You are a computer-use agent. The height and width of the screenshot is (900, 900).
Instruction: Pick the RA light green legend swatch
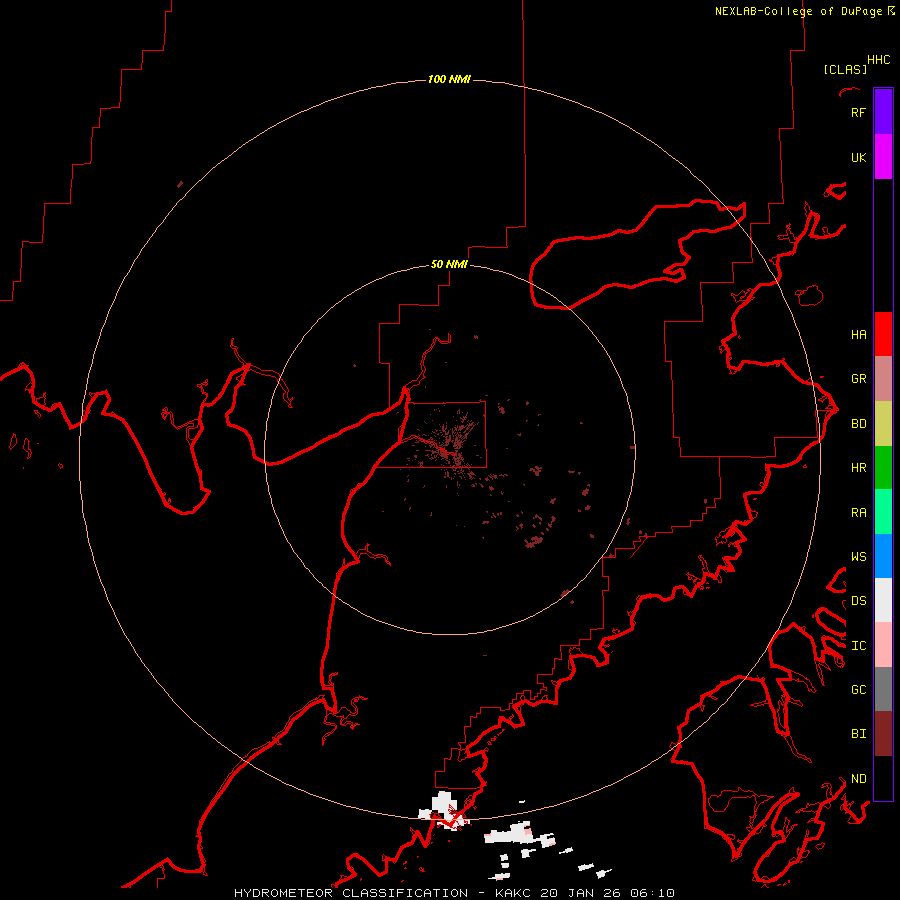(883, 512)
